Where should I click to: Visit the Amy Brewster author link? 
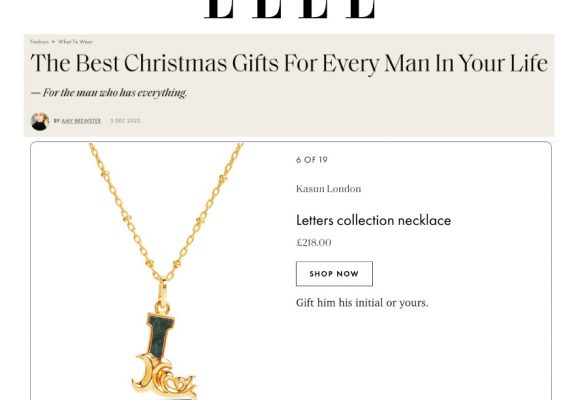tap(81, 121)
